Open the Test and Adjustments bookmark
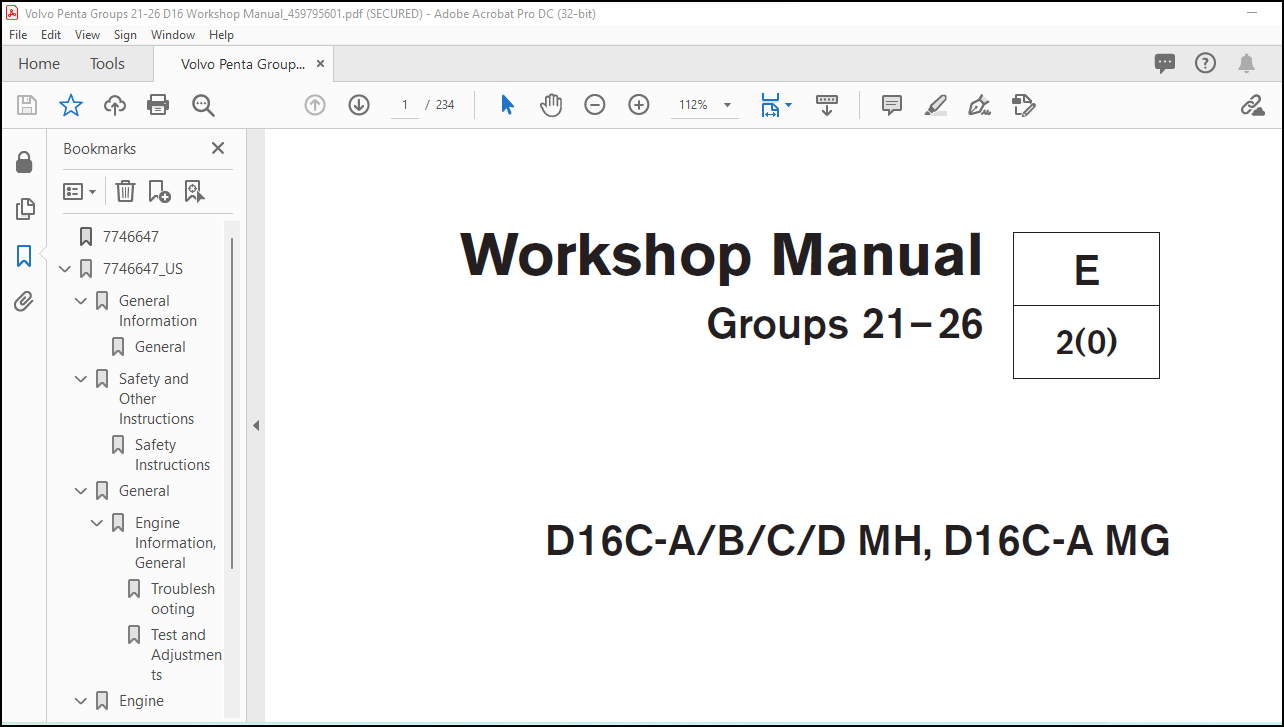This screenshot has height=727, width=1284. (x=186, y=655)
